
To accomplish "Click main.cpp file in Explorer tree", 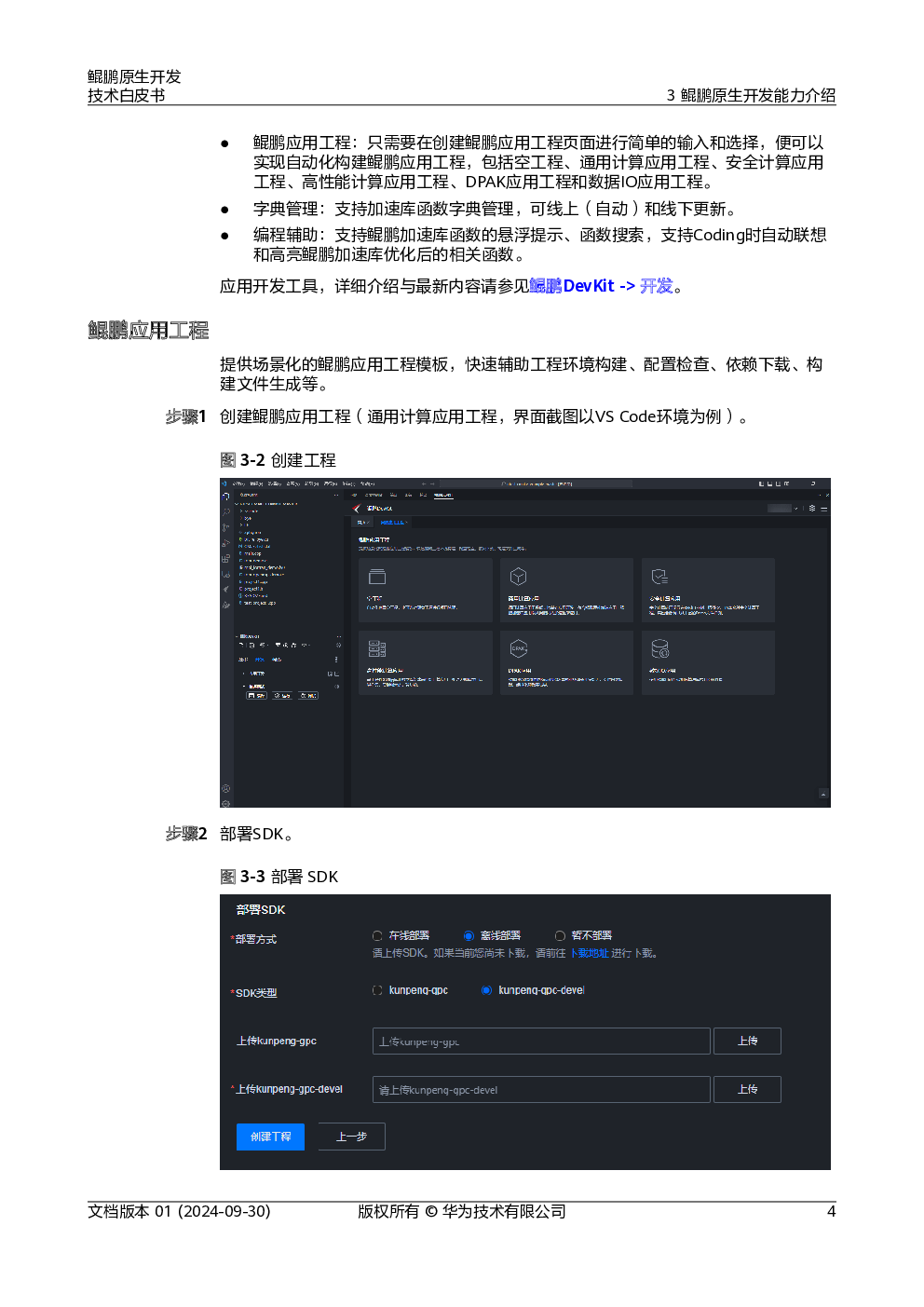I will click(x=251, y=553).
